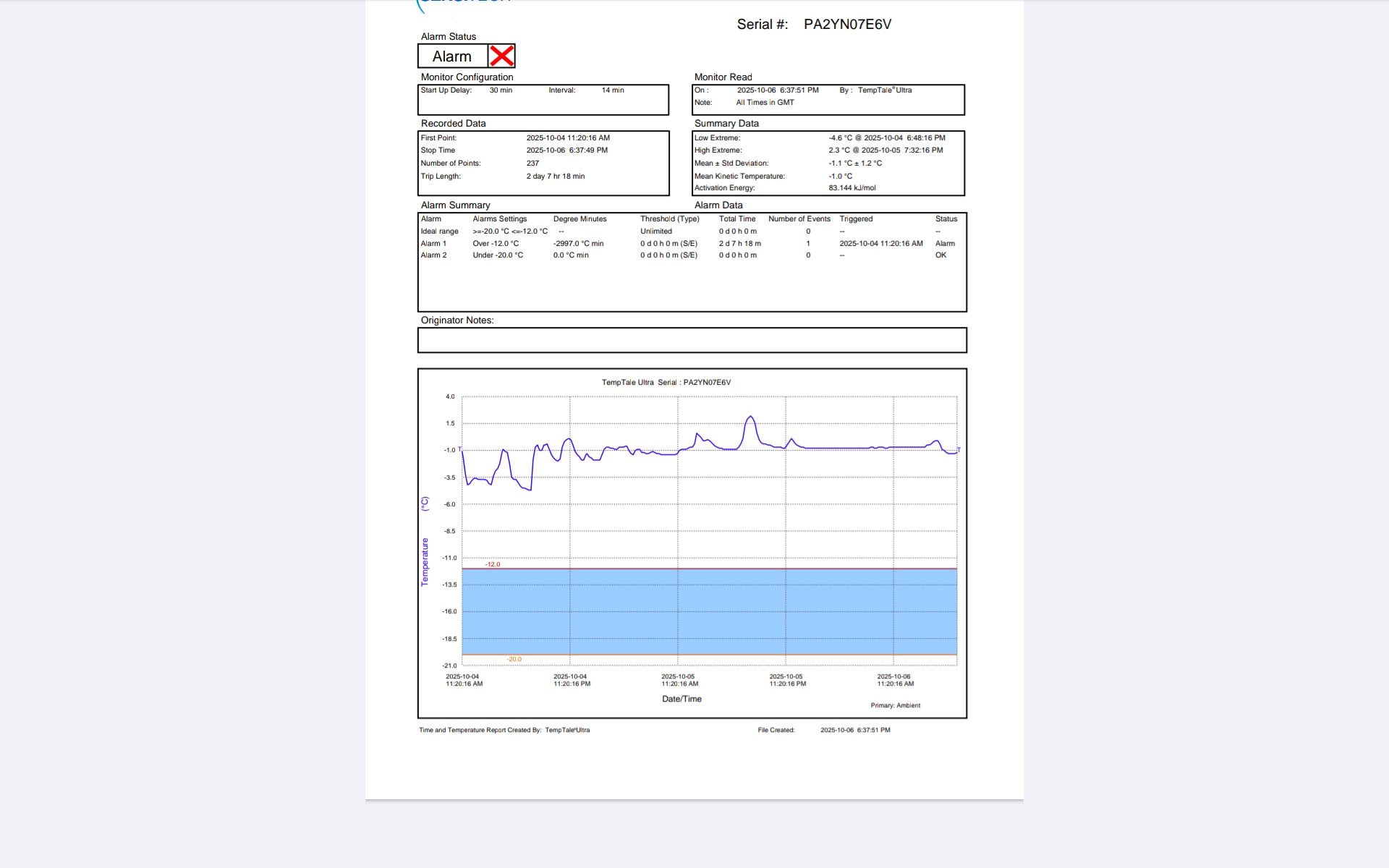The image size is (1389, 868).
Task: Click the red X alarm icon
Action: coord(501,56)
